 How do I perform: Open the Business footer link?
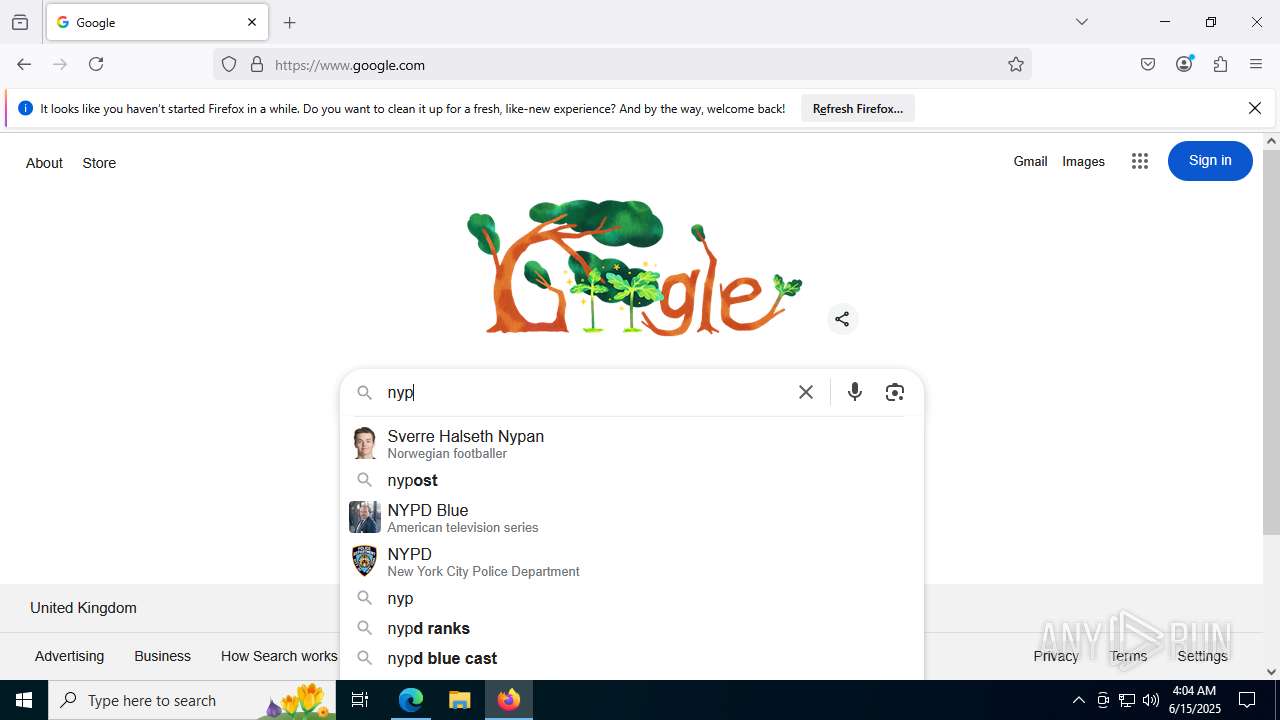pos(162,656)
